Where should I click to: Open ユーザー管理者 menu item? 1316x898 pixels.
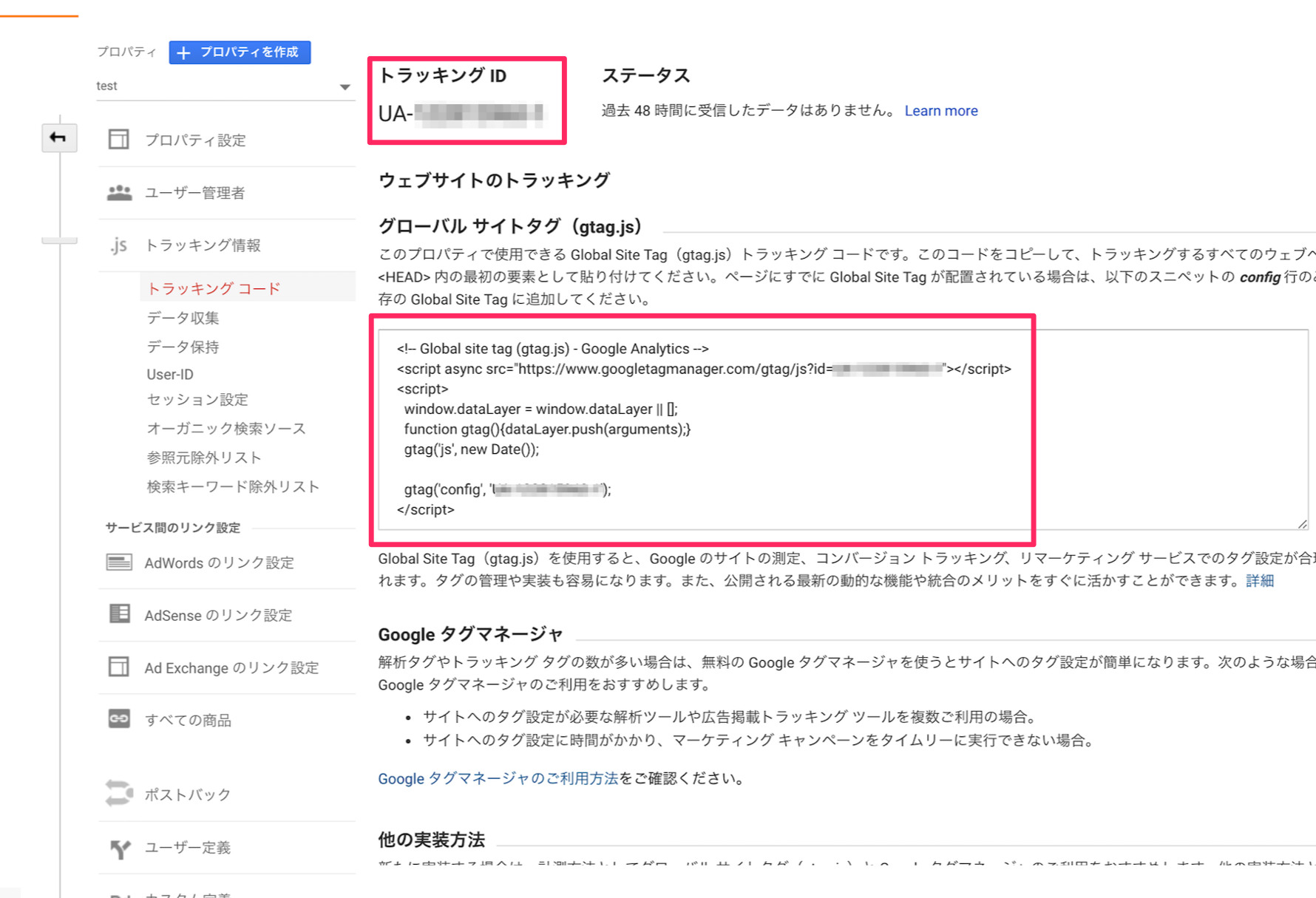[194, 193]
